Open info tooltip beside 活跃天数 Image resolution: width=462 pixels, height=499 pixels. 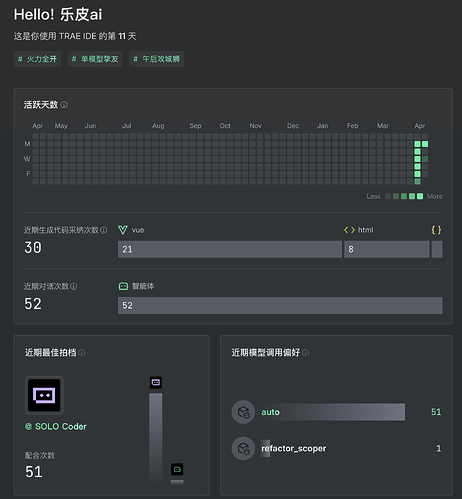[x=64, y=105]
